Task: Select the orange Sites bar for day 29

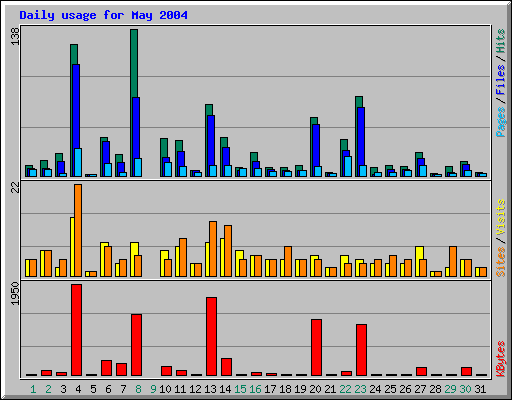Action: pyautogui.click(x=453, y=261)
